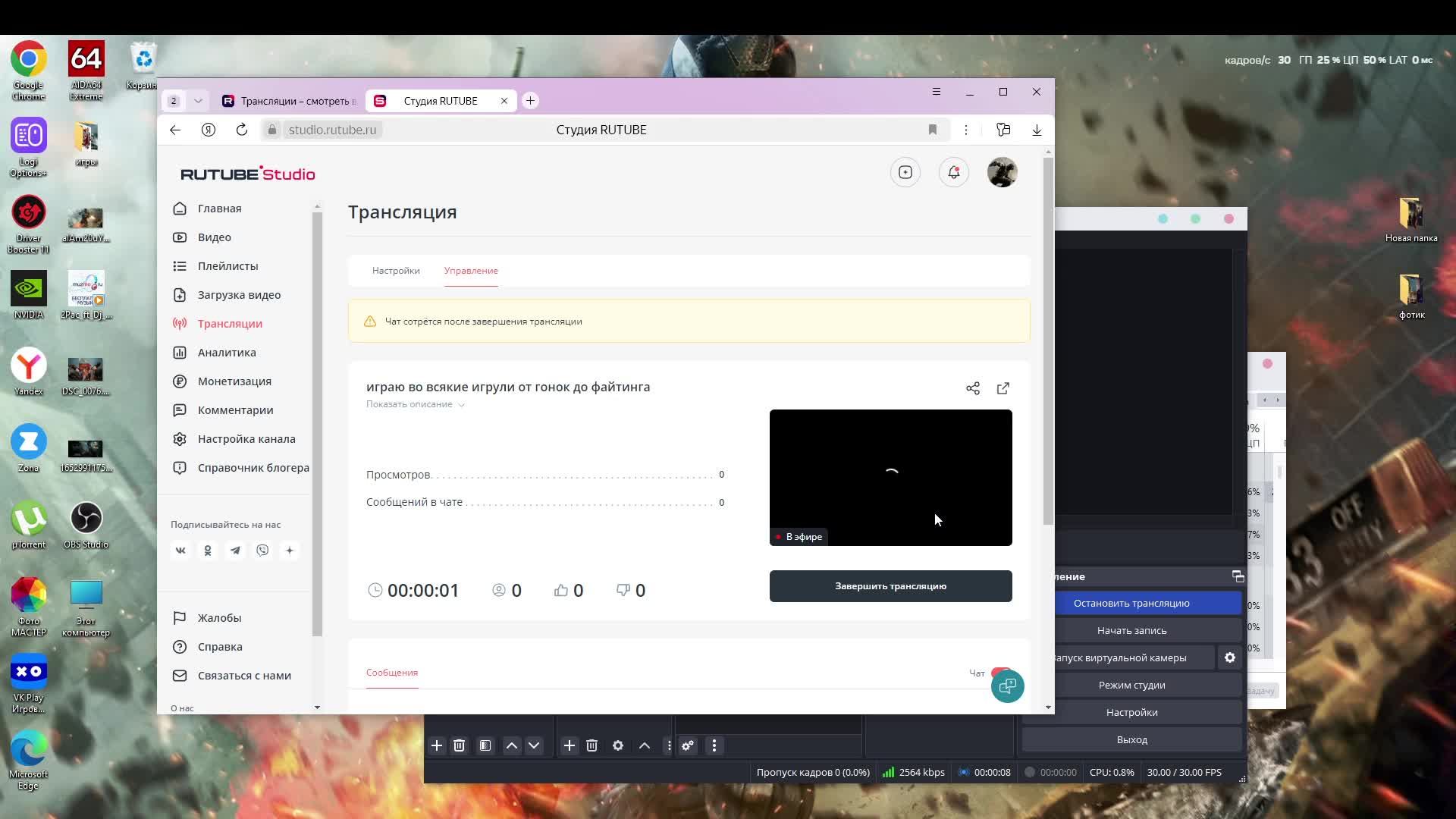Click Завершить трансляцию button
Screen dimensions: 1456x819
(x=891, y=586)
